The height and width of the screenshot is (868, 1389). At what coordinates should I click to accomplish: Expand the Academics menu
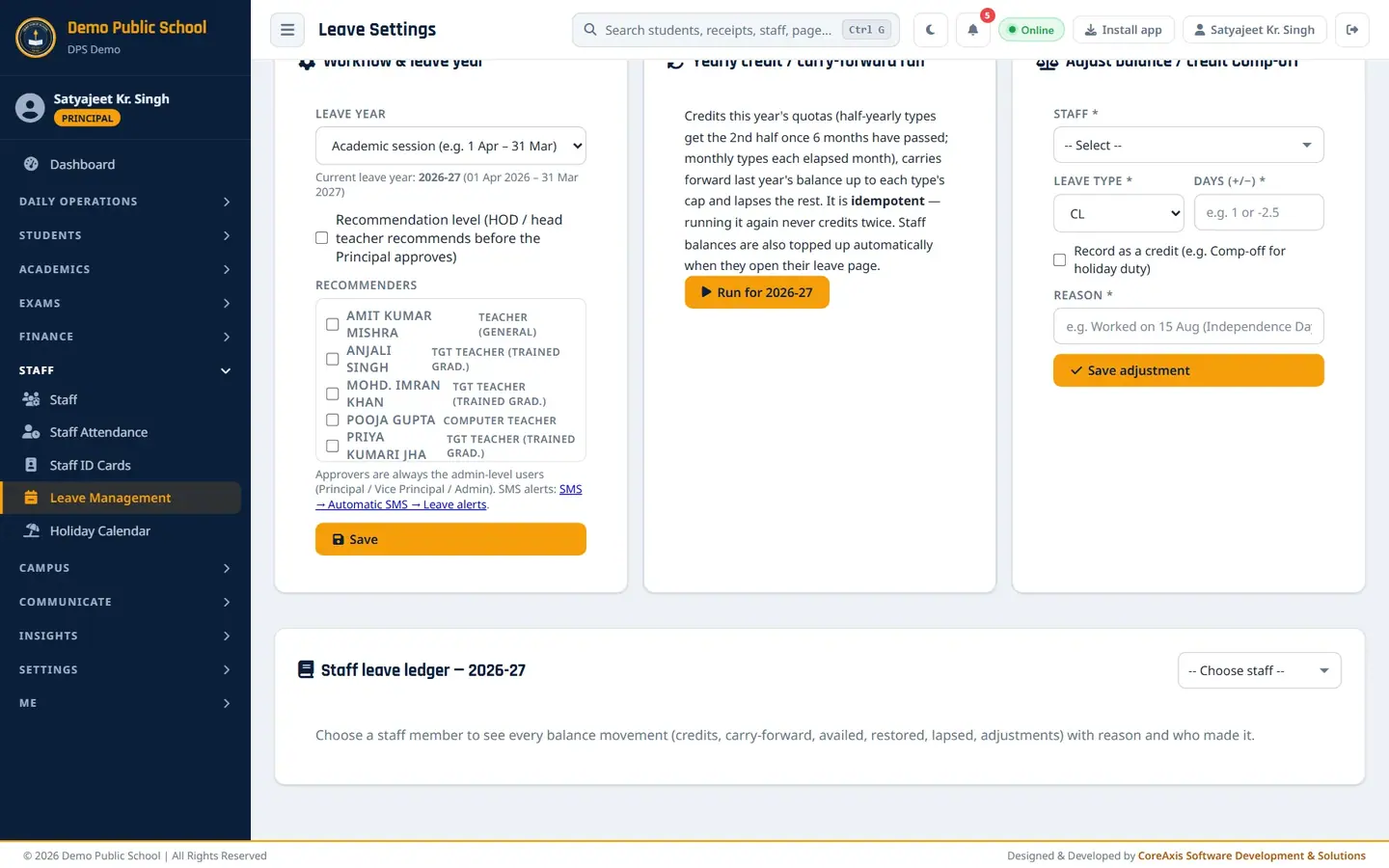coord(125,269)
